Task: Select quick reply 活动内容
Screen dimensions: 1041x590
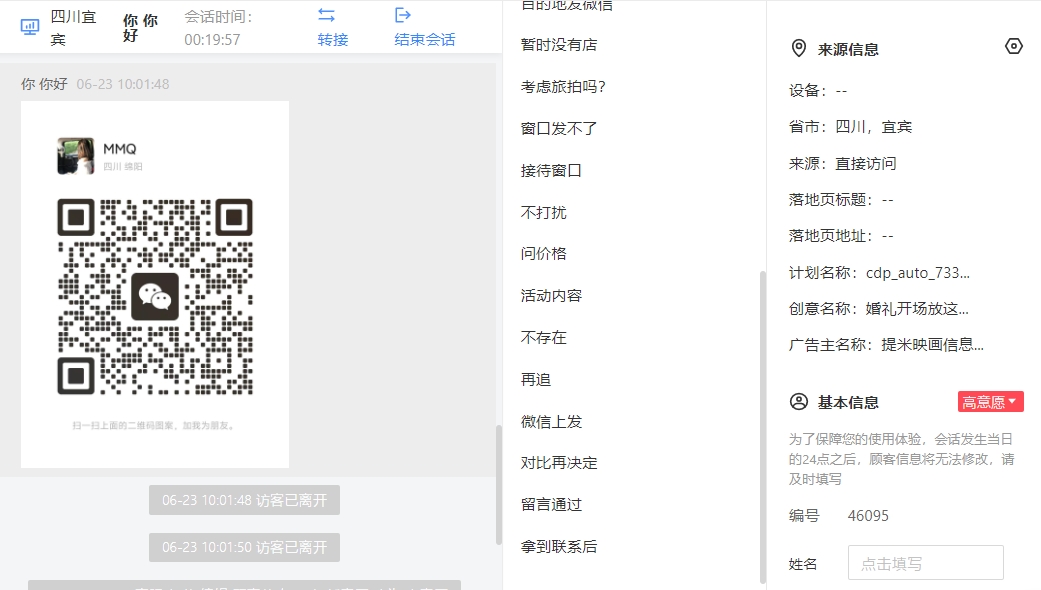Action: (551, 295)
